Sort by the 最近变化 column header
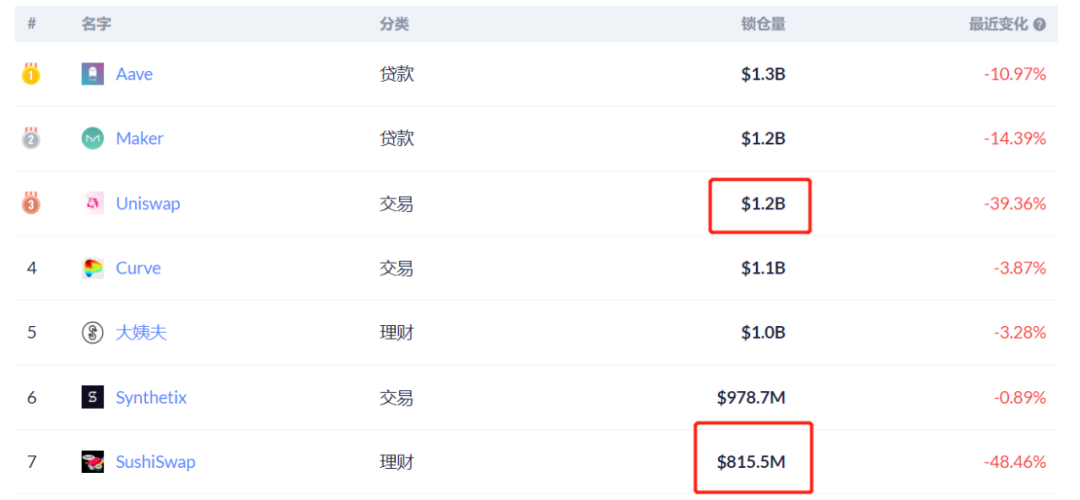The image size is (1080, 500). [x=997, y=24]
